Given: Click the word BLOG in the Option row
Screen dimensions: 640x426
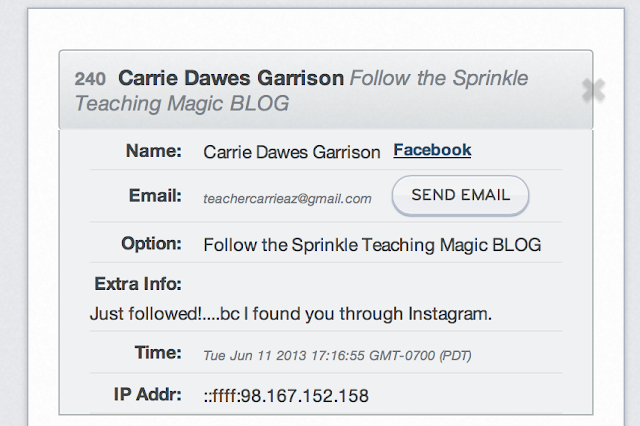Looking at the screenshot, I should coord(517,244).
